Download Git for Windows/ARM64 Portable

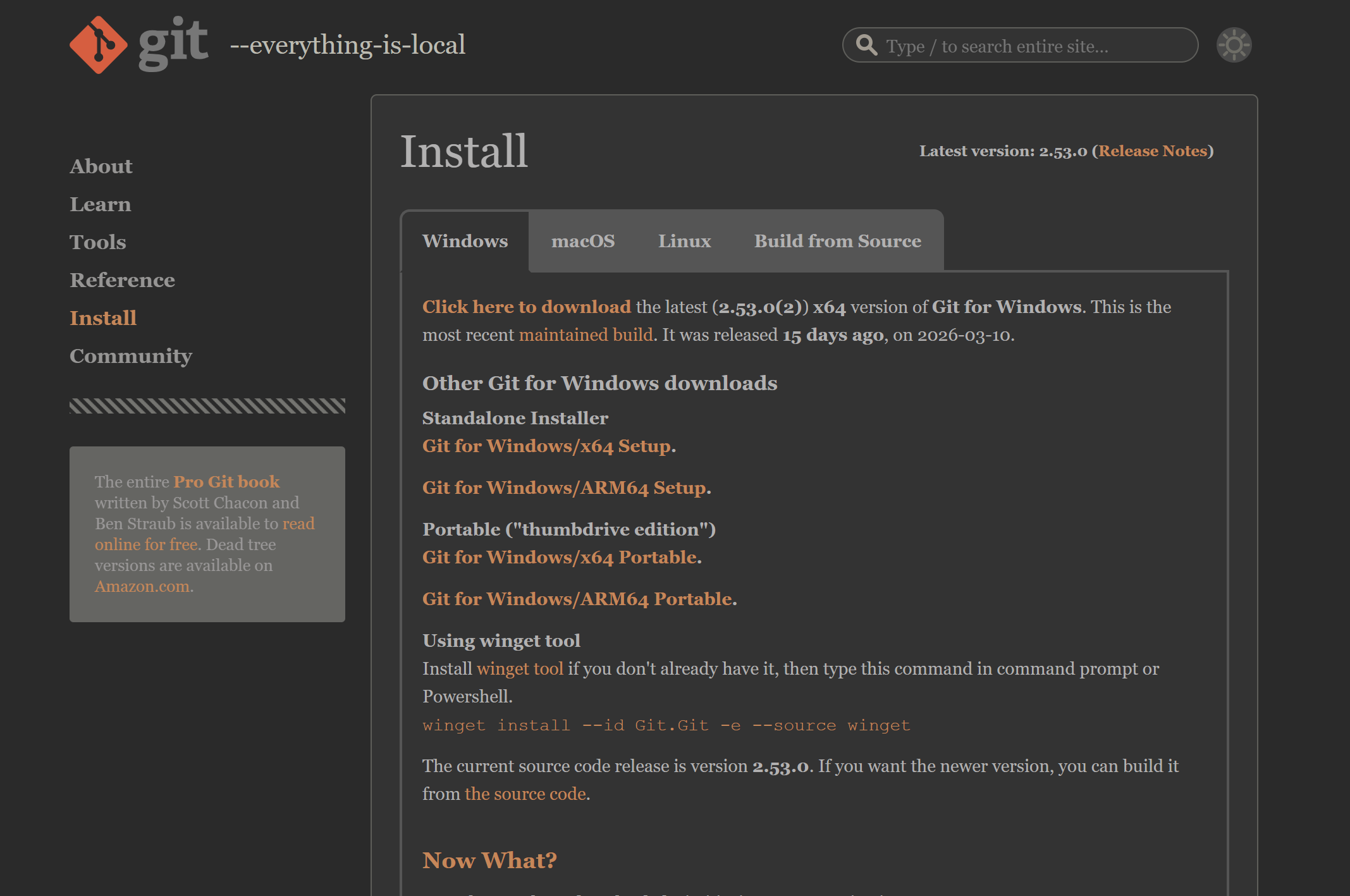point(577,599)
